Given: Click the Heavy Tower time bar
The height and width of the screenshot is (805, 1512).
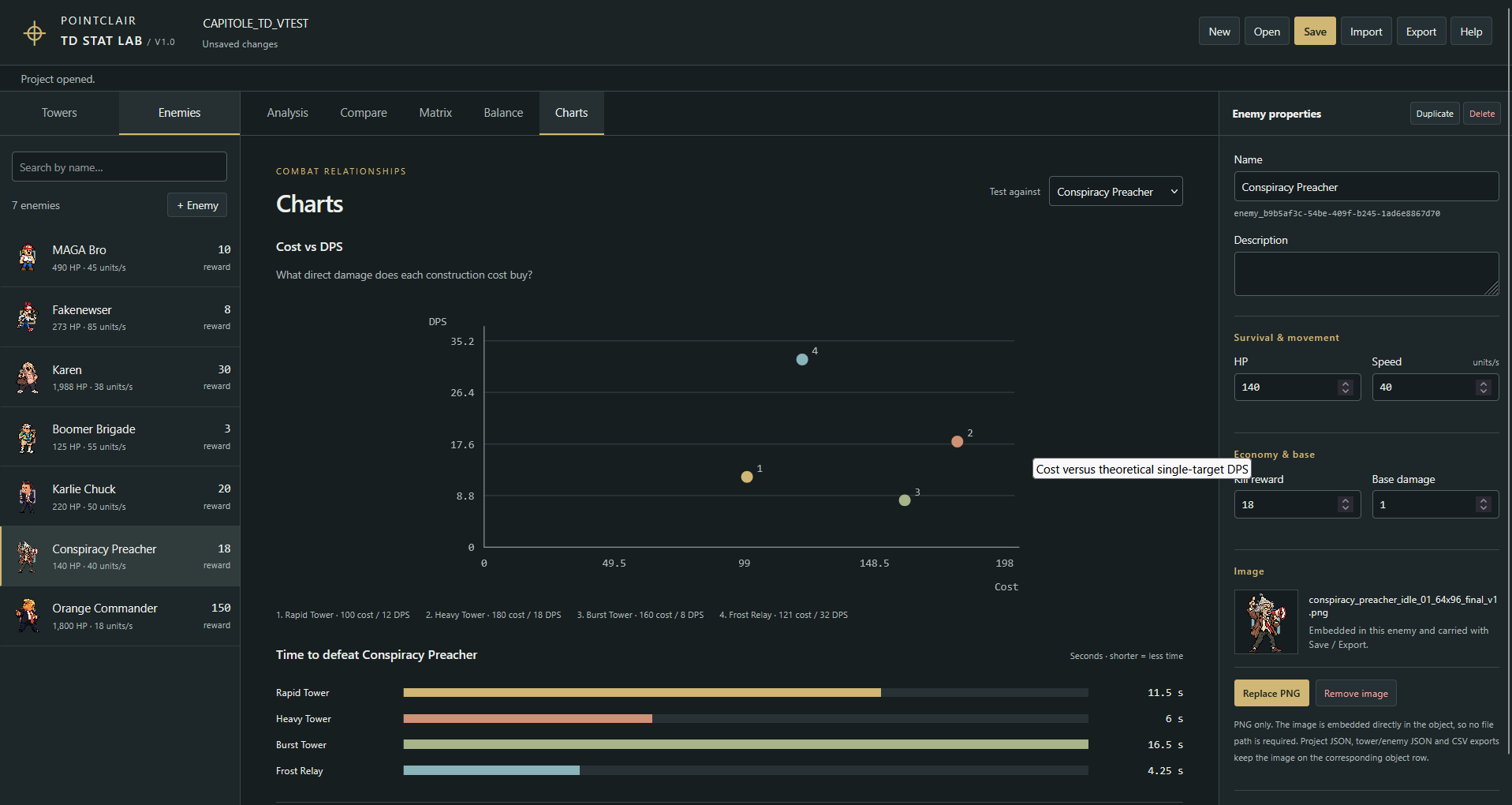Looking at the screenshot, I should 528,718.
